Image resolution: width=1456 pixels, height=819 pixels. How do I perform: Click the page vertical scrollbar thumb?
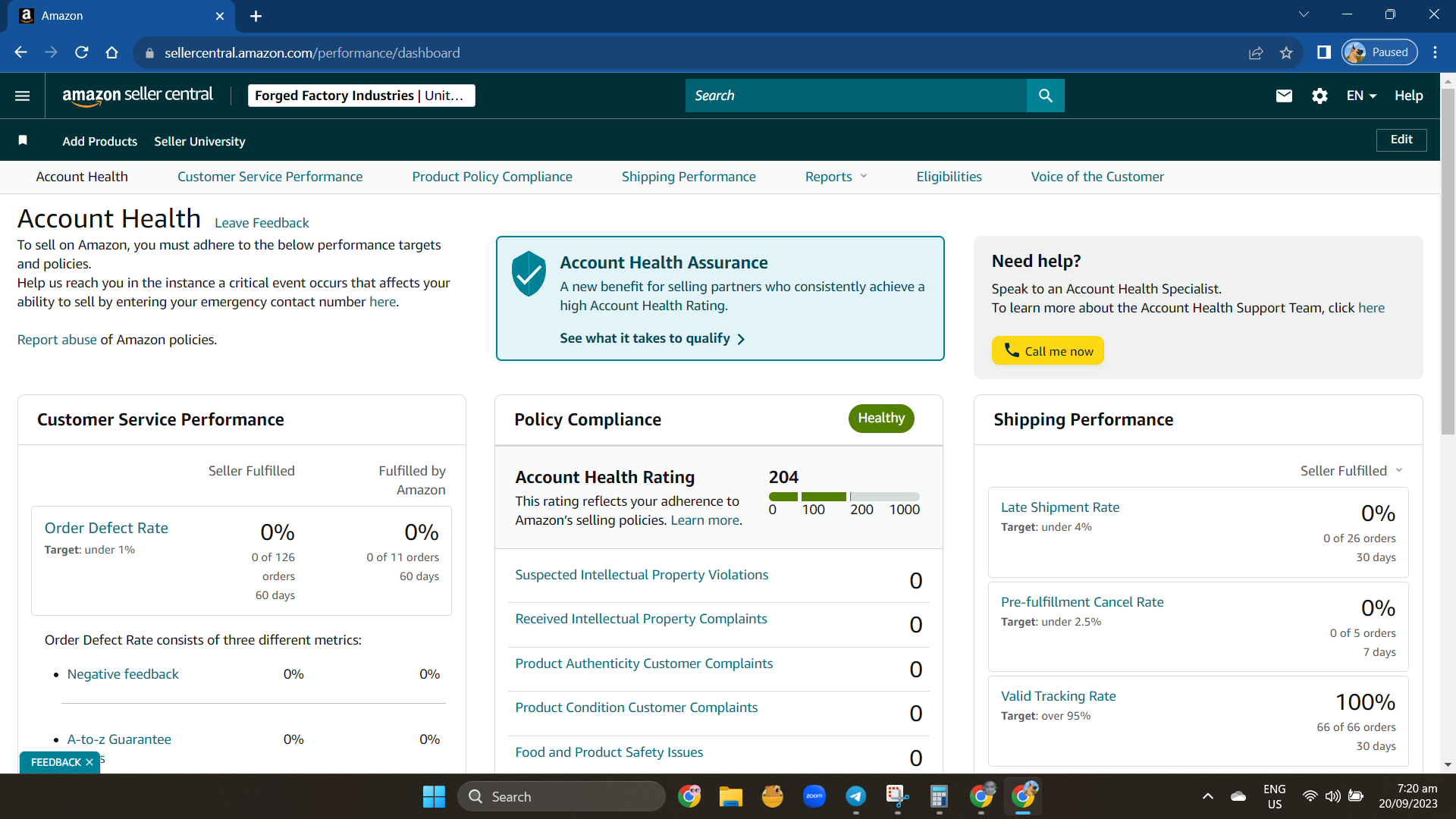coord(1448,262)
